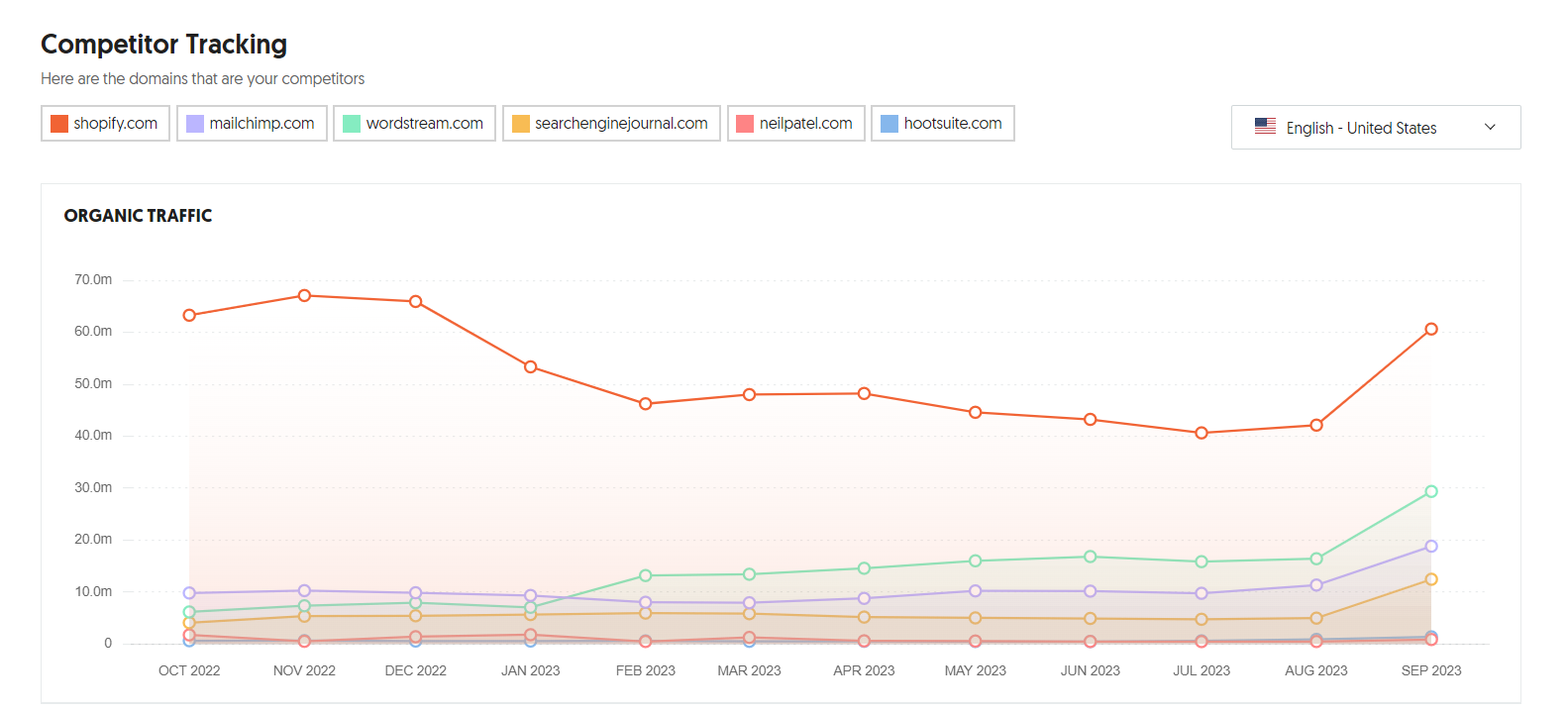Click shopify JUL 2023 lowest data point
The width and height of the screenshot is (1568, 713).
pyautogui.click(x=1201, y=433)
